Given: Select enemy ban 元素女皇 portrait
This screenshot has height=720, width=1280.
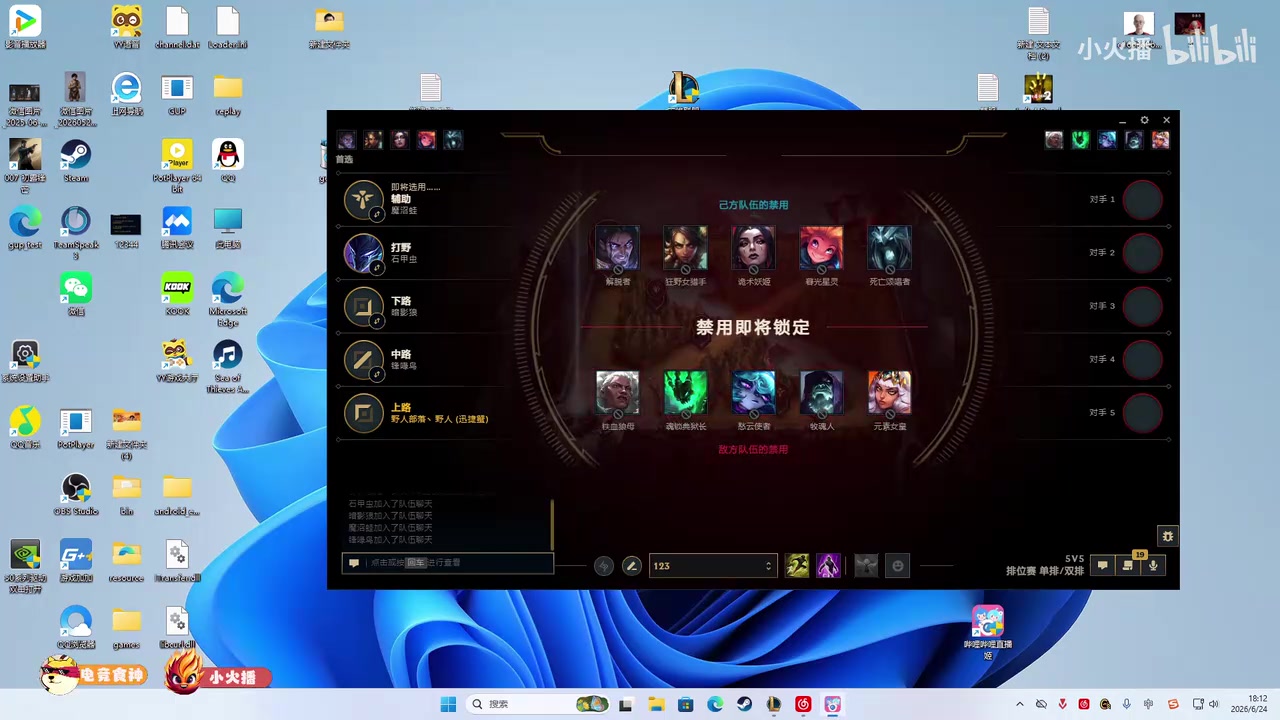Looking at the screenshot, I should 889,392.
